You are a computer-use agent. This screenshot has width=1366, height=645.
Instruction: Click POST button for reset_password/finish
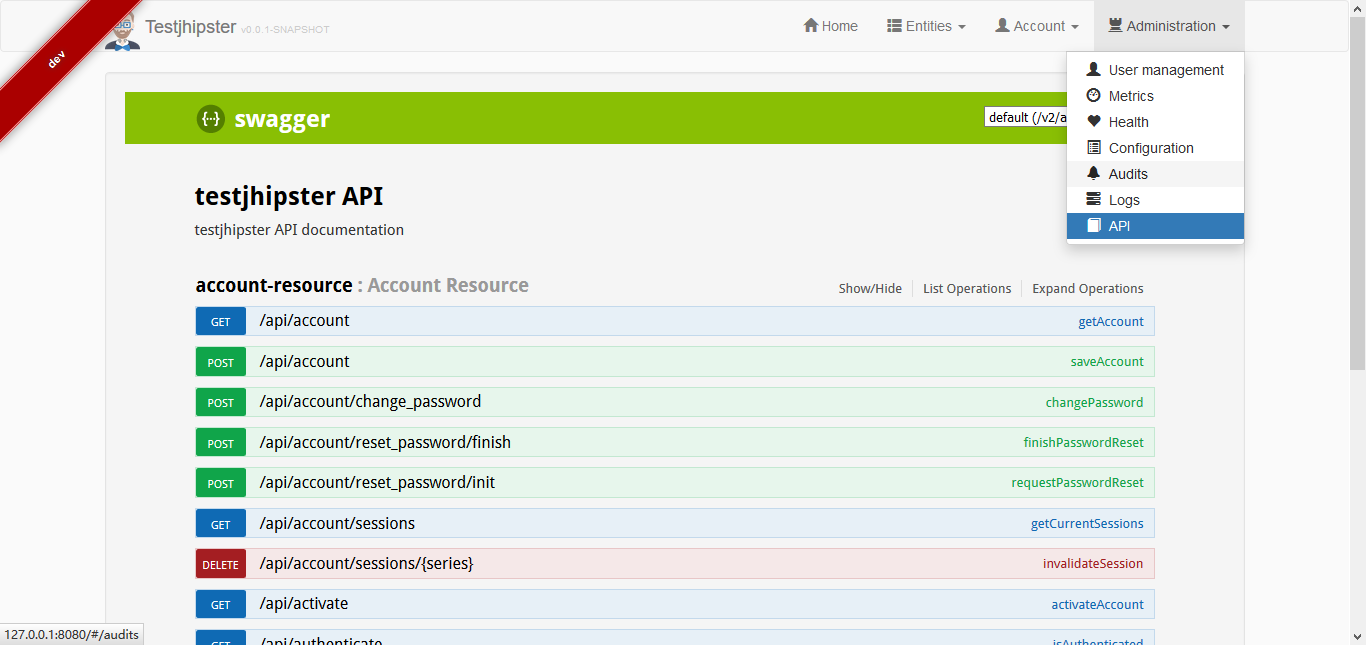tap(221, 443)
